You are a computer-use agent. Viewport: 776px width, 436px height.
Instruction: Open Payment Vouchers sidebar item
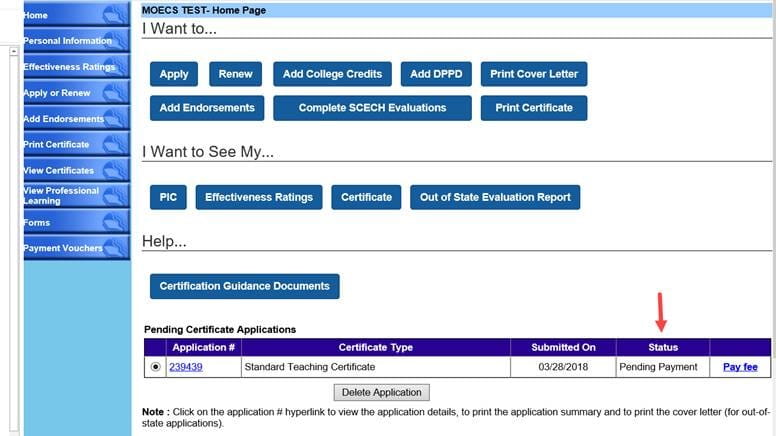point(64,248)
